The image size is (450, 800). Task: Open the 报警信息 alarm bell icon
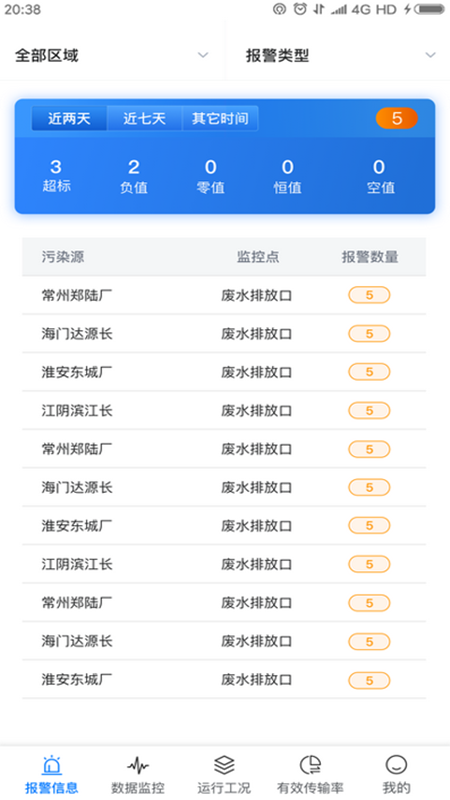52,765
